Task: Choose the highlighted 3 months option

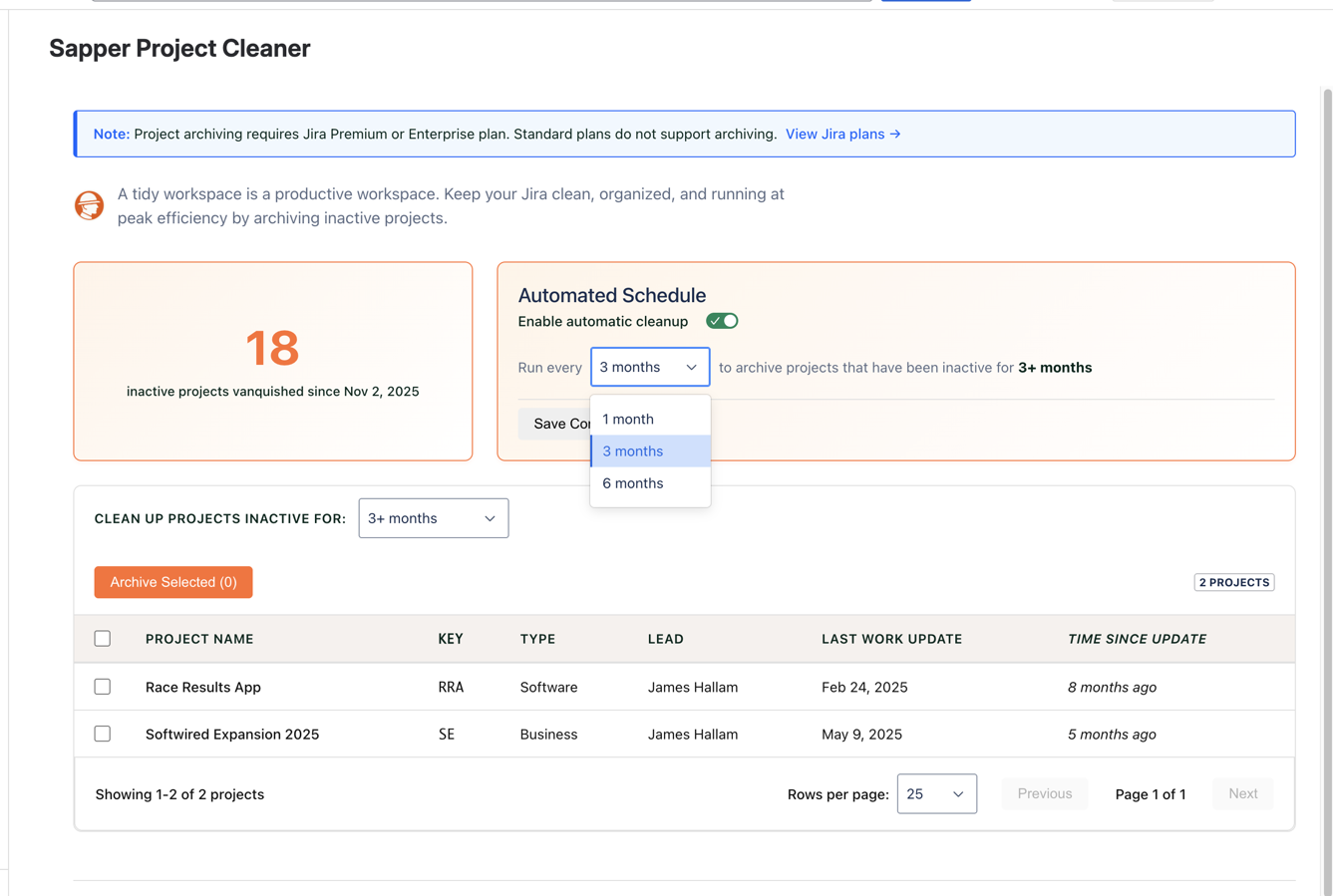Action: click(633, 450)
